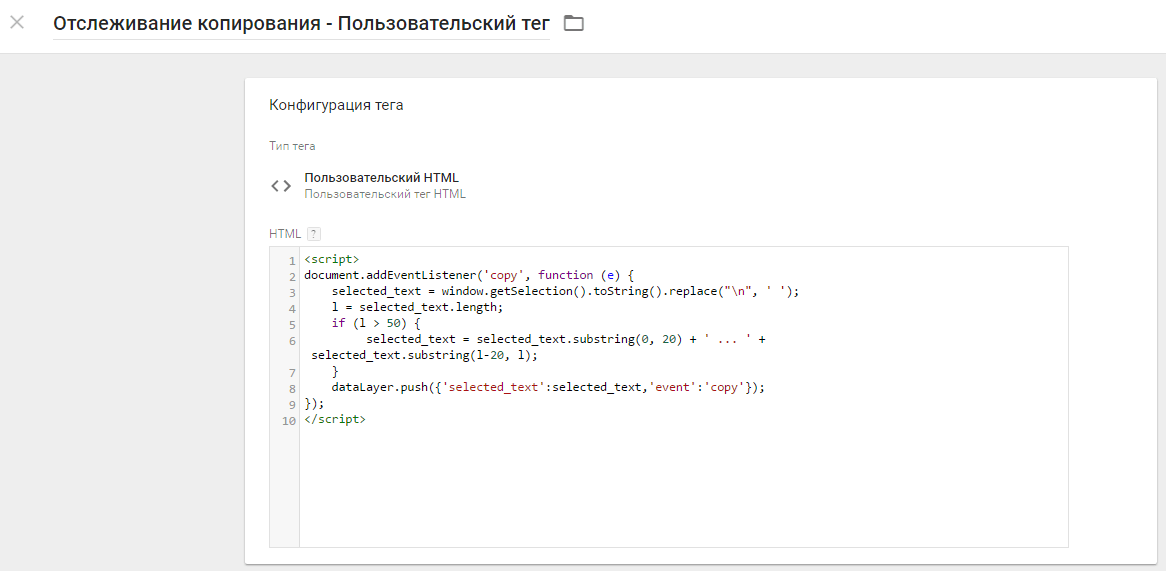Click the empty area below the code
The image size is (1166, 571).
pos(683,487)
